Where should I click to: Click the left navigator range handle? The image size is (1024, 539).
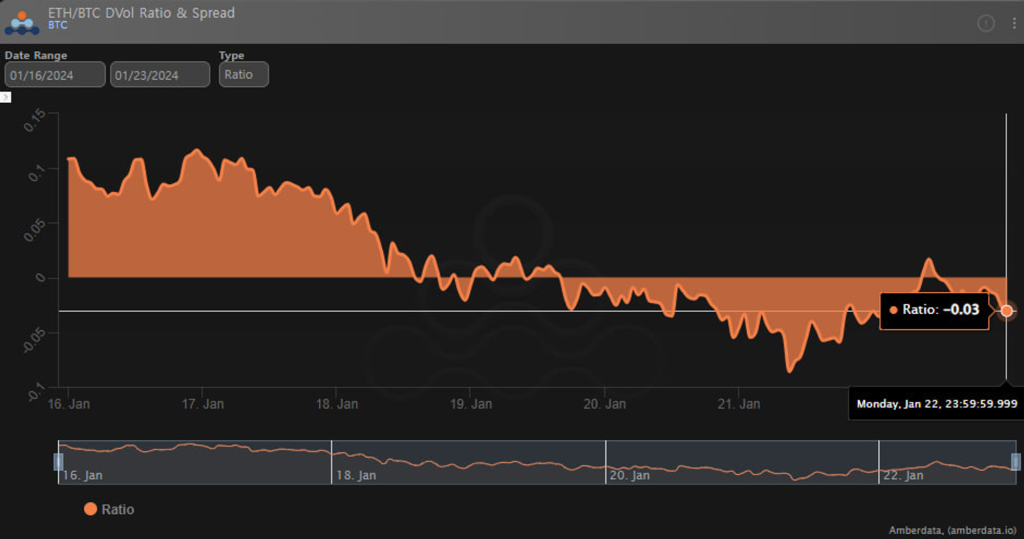click(58, 461)
